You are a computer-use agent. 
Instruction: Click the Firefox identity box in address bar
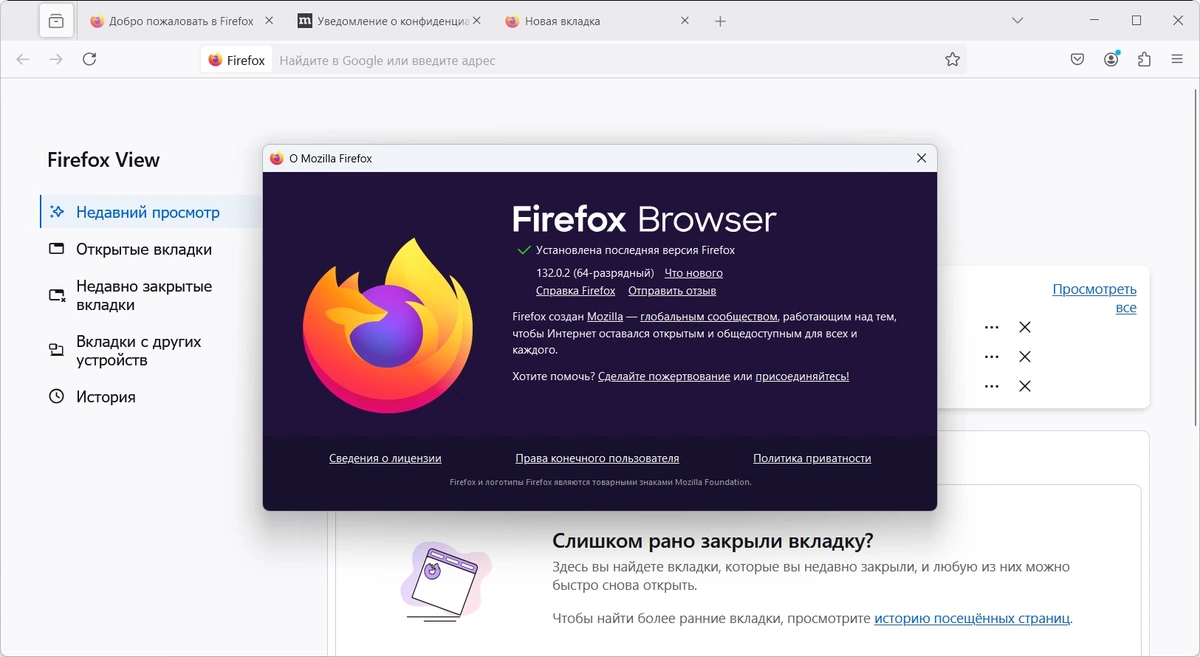click(237, 60)
